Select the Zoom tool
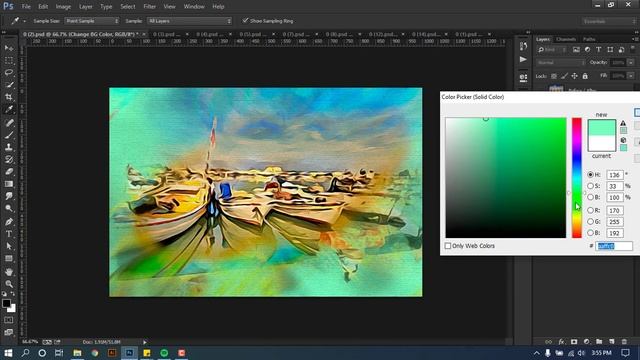640x360 pixels. tap(9, 284)
